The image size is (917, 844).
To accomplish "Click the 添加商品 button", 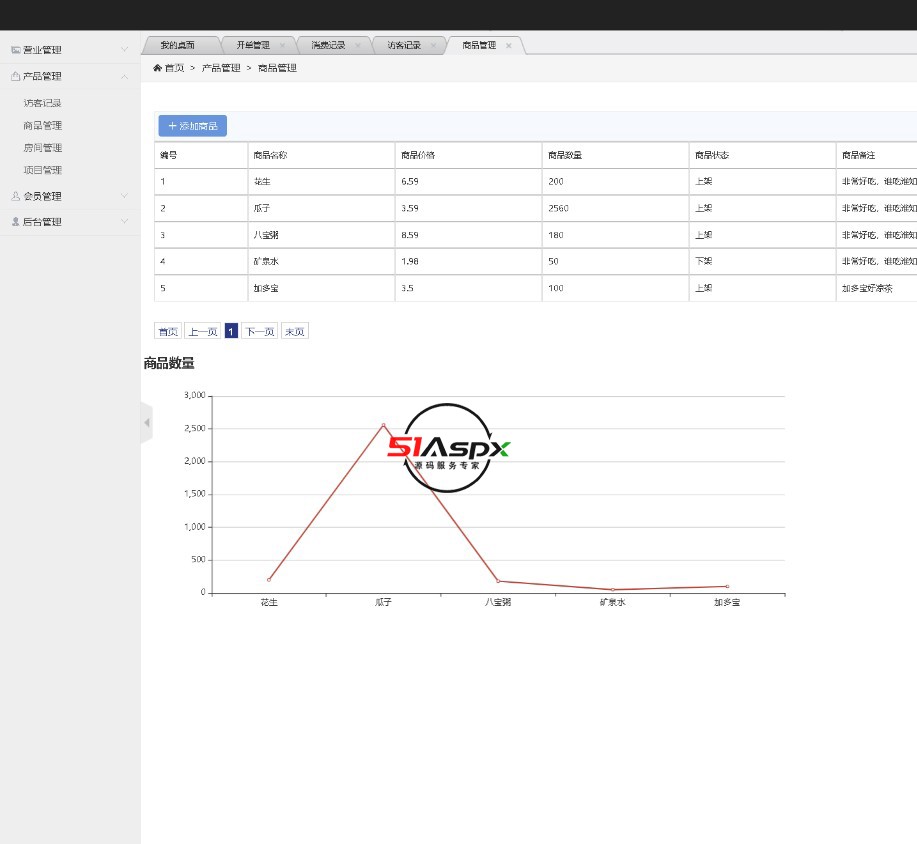I will [192, 126].
